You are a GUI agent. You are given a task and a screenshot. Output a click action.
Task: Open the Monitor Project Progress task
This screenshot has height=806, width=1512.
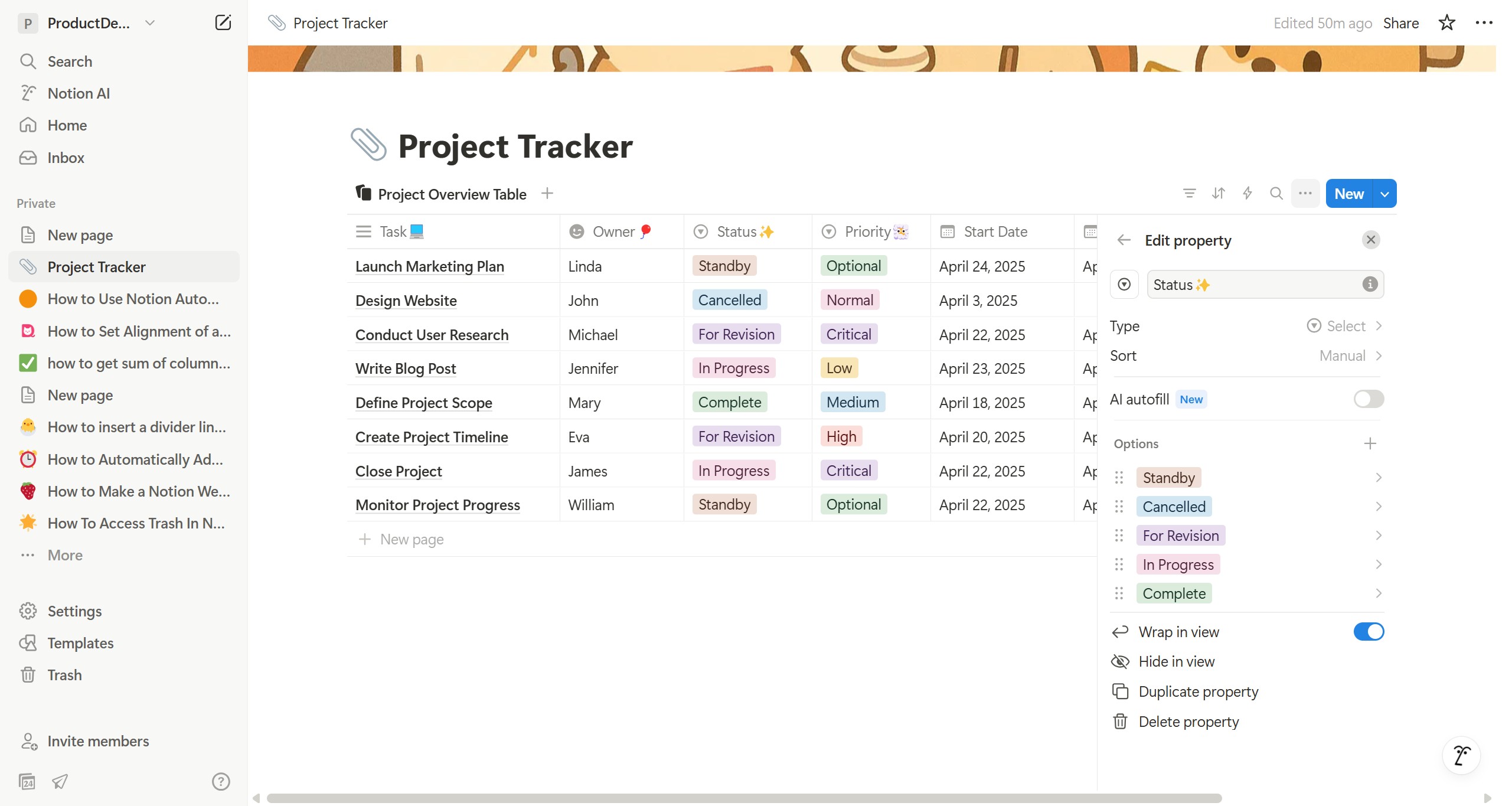pos(437,505)
